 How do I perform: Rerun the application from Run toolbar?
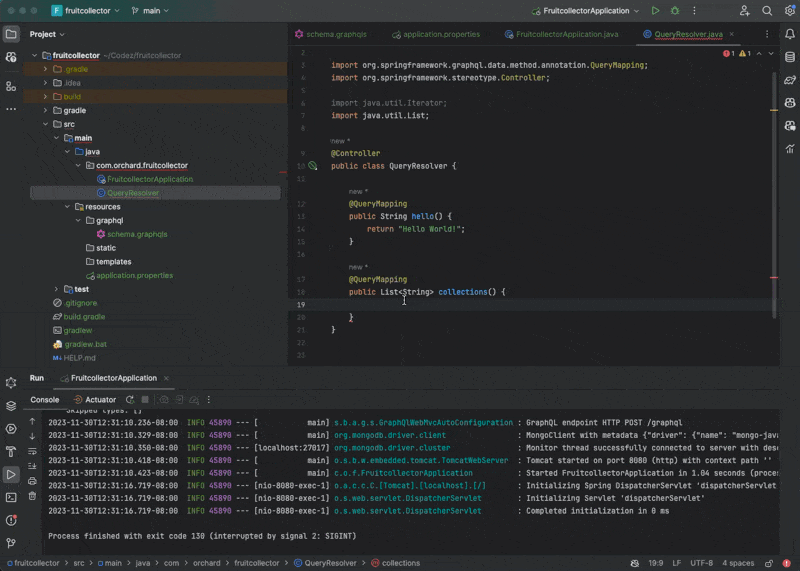tap(130, 400)
